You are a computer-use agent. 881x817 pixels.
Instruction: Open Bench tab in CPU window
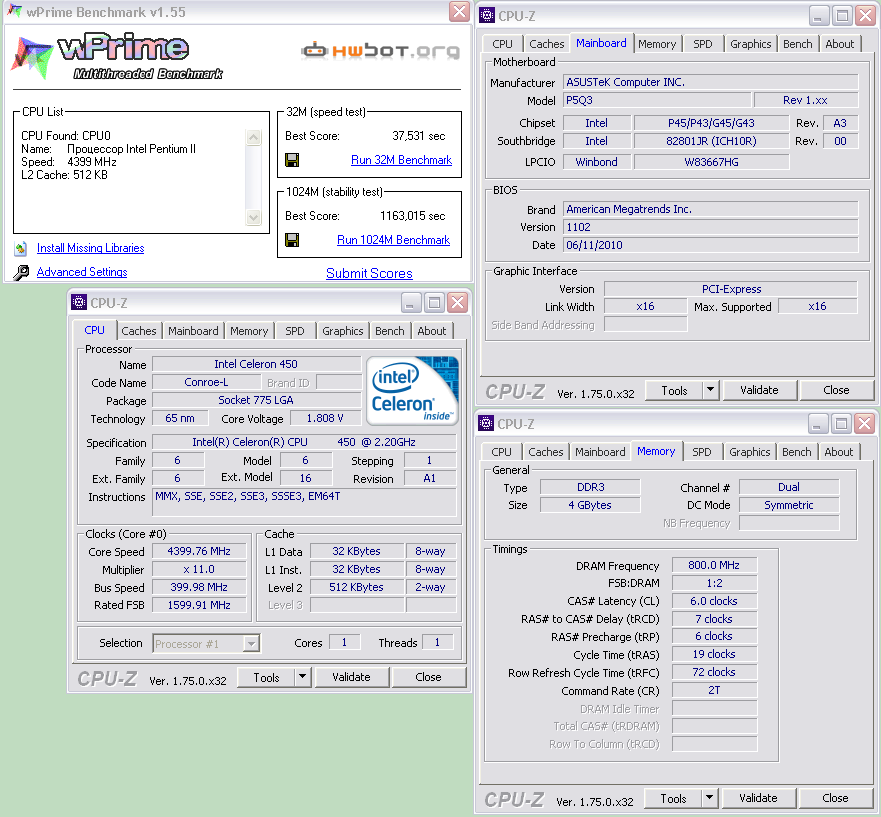coord(389,331)
